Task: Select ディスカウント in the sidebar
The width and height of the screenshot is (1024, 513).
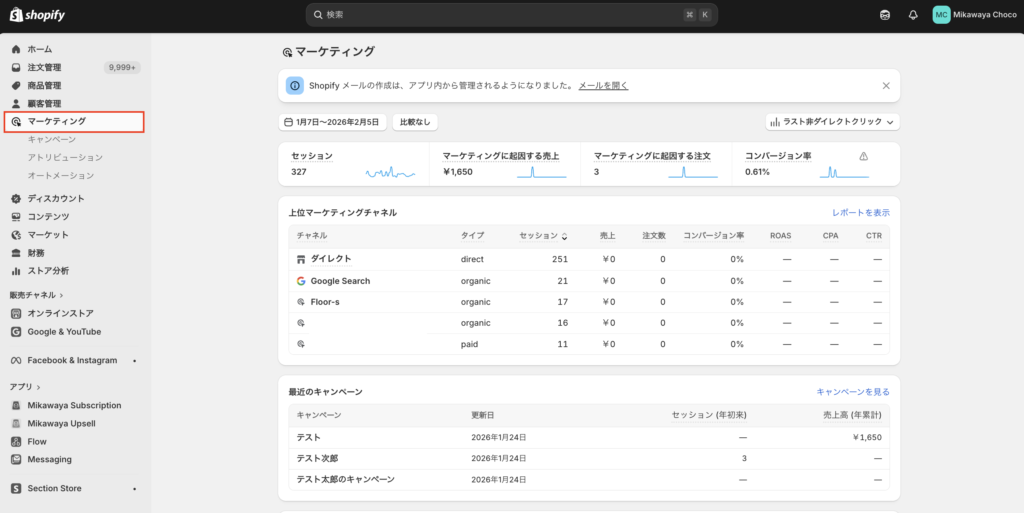Action: point(56,198)
